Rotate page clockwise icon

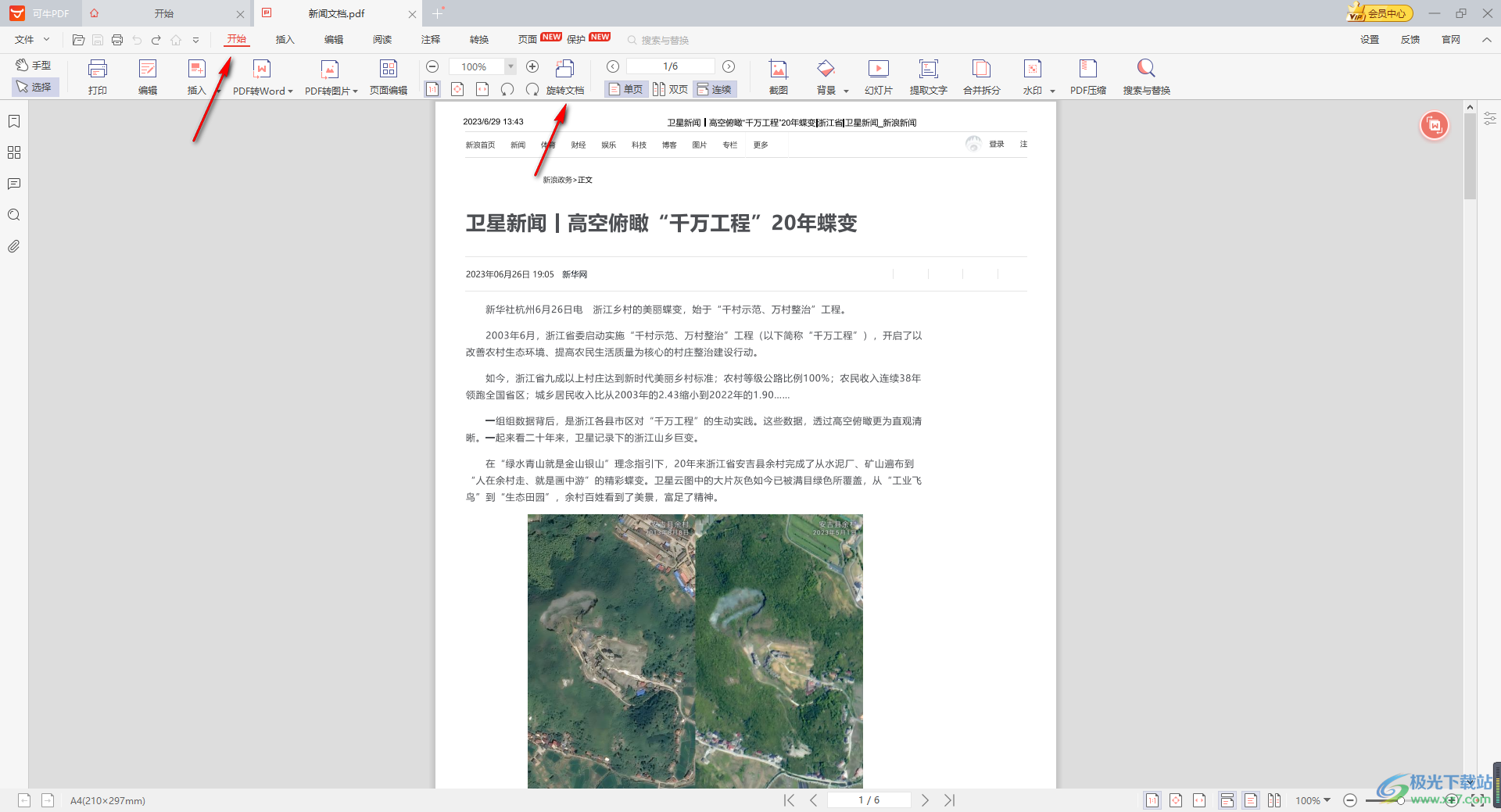(x=532, y=89)
